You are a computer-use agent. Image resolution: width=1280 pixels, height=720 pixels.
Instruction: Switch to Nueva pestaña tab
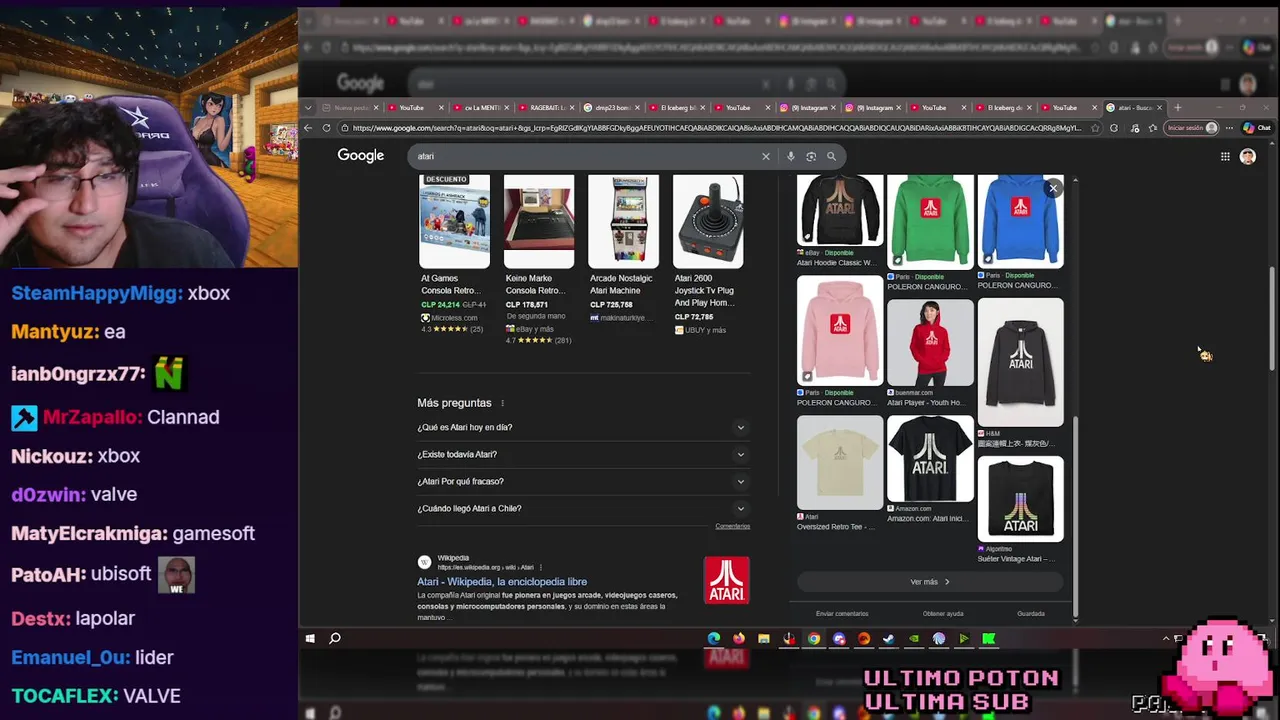point(351,107)
